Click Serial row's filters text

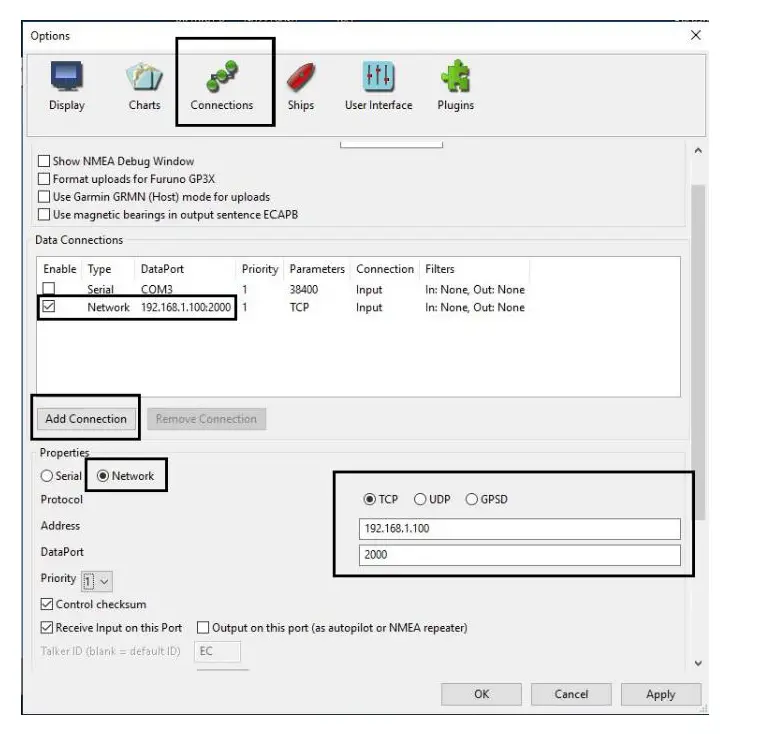tap(475, 289)
